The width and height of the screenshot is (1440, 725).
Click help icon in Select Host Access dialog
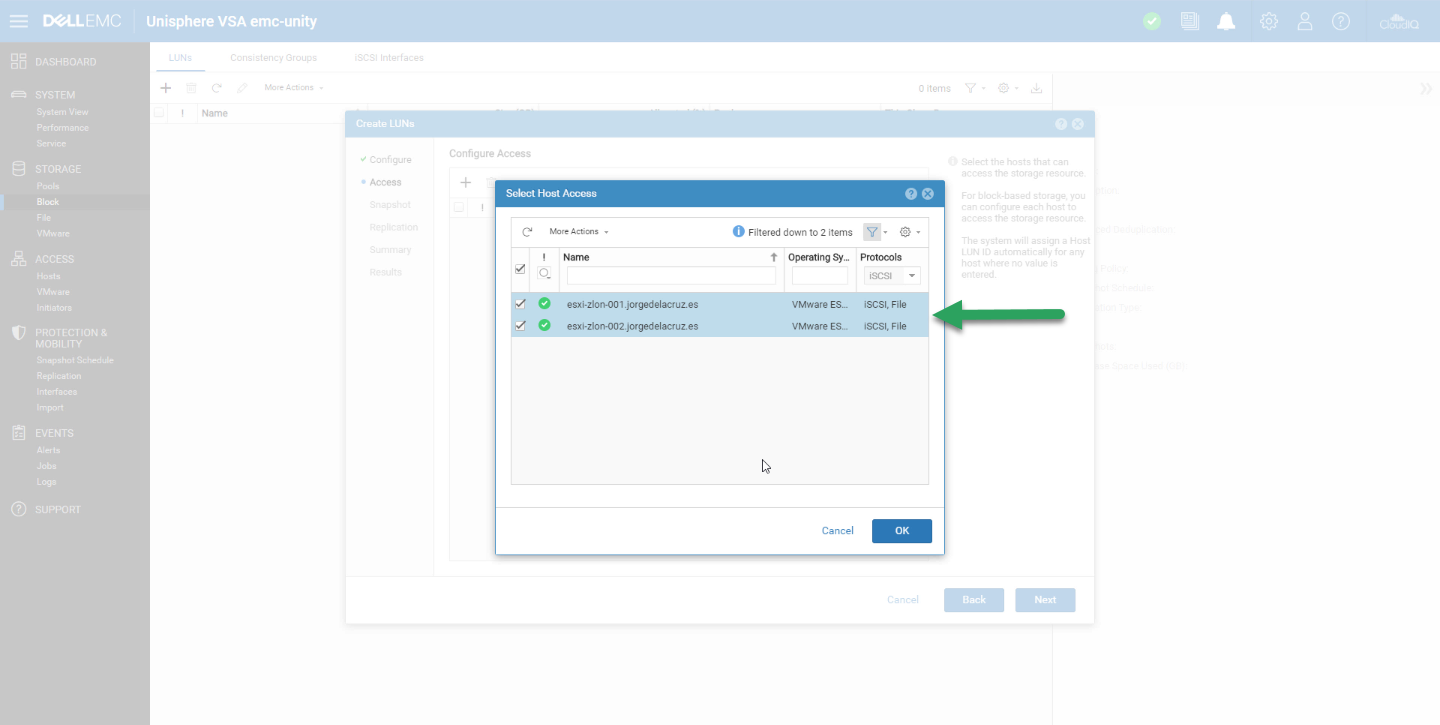[911, 194]
